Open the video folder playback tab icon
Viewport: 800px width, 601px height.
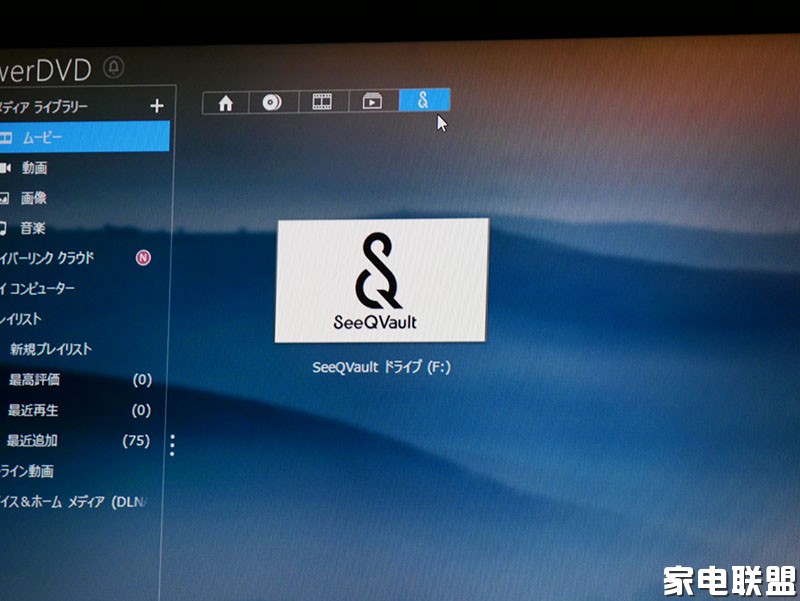click(373, 101)
